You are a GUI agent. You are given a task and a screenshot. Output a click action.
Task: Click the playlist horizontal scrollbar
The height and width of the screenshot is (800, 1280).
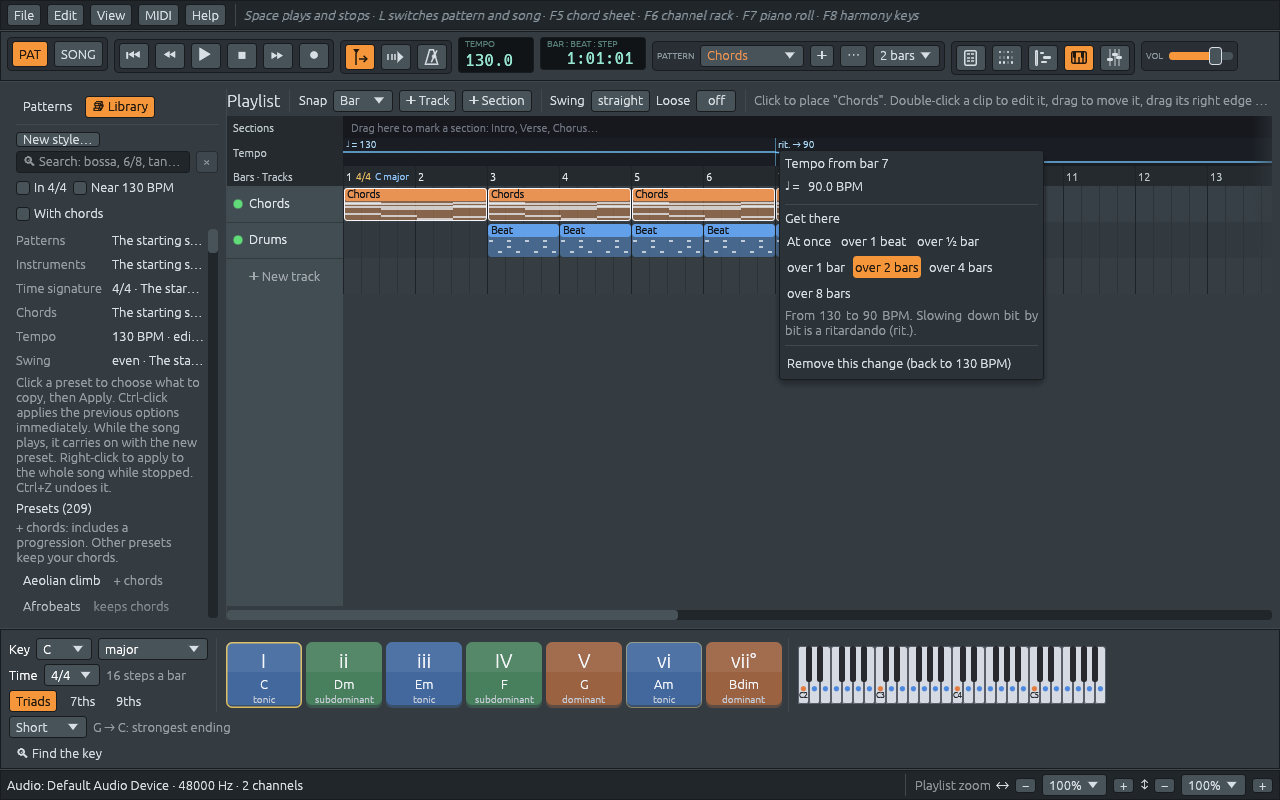pyautogui.click(x=452, y=615)
